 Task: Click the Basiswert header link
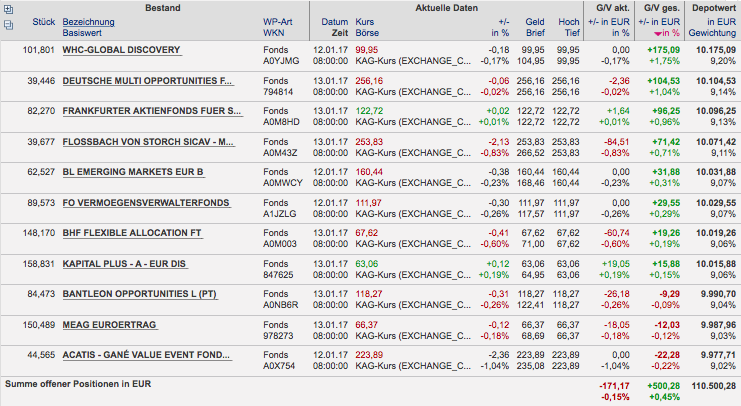pyautogui.click(x=85, y=32)
